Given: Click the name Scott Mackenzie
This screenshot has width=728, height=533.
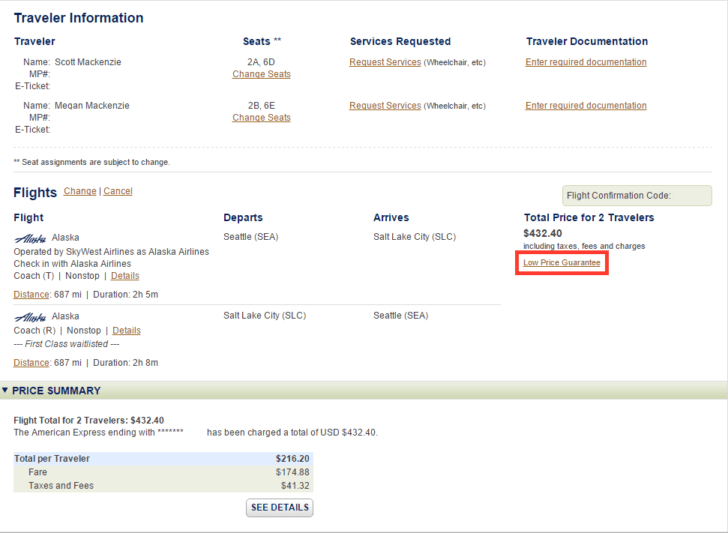Looking at the screenshot, I should 88,62.
